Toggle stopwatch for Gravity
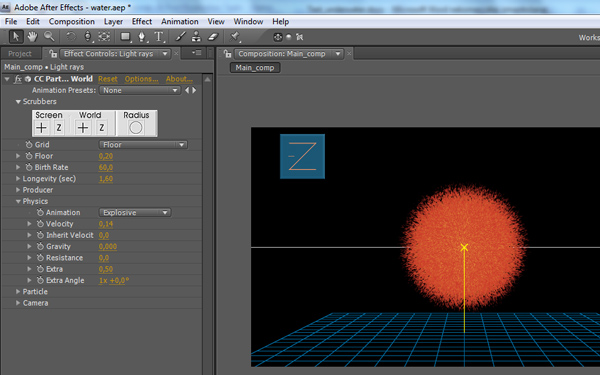This screenshot has width=600, height=375. [x=40, y=246]
